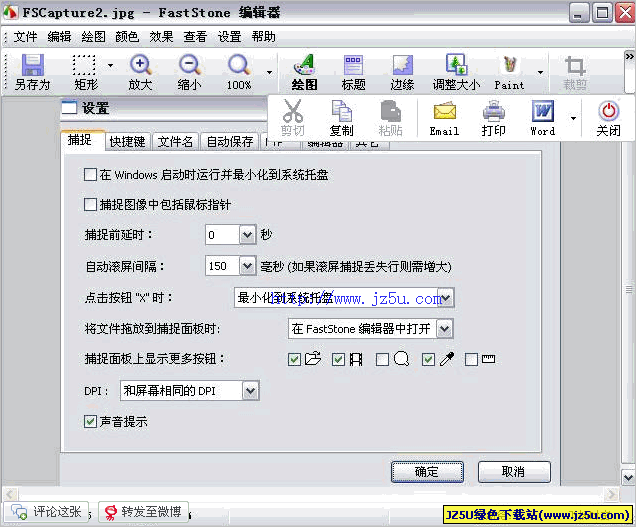Click the 打印 print icon
The width and height of the screenshot is (636, 527).
[x=494, y=117]
